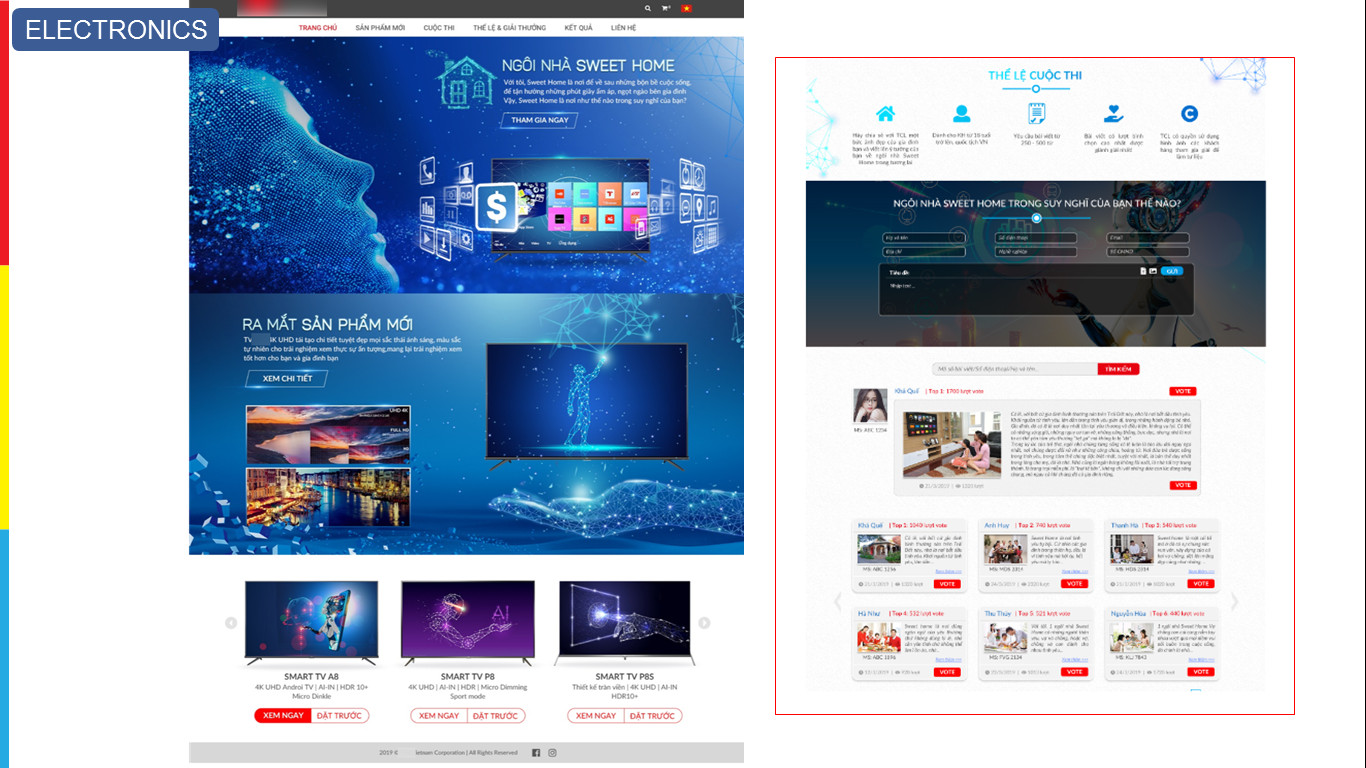Click XEM NGAY under Smart TV P8
This screenshot has height=768, width=1366.
coord(439,716)
